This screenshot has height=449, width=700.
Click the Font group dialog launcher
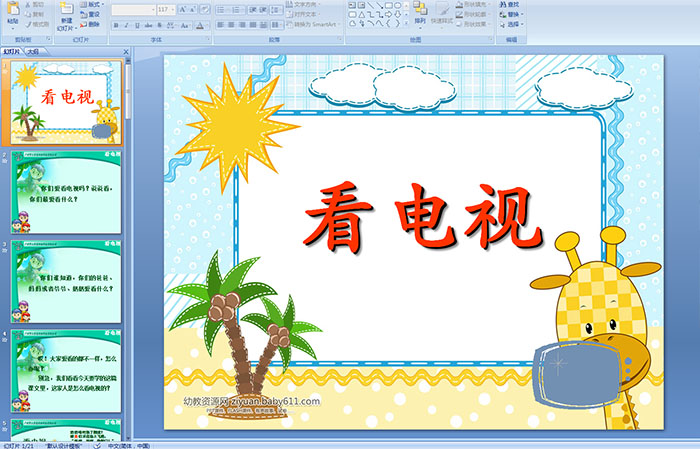point(208,40)
